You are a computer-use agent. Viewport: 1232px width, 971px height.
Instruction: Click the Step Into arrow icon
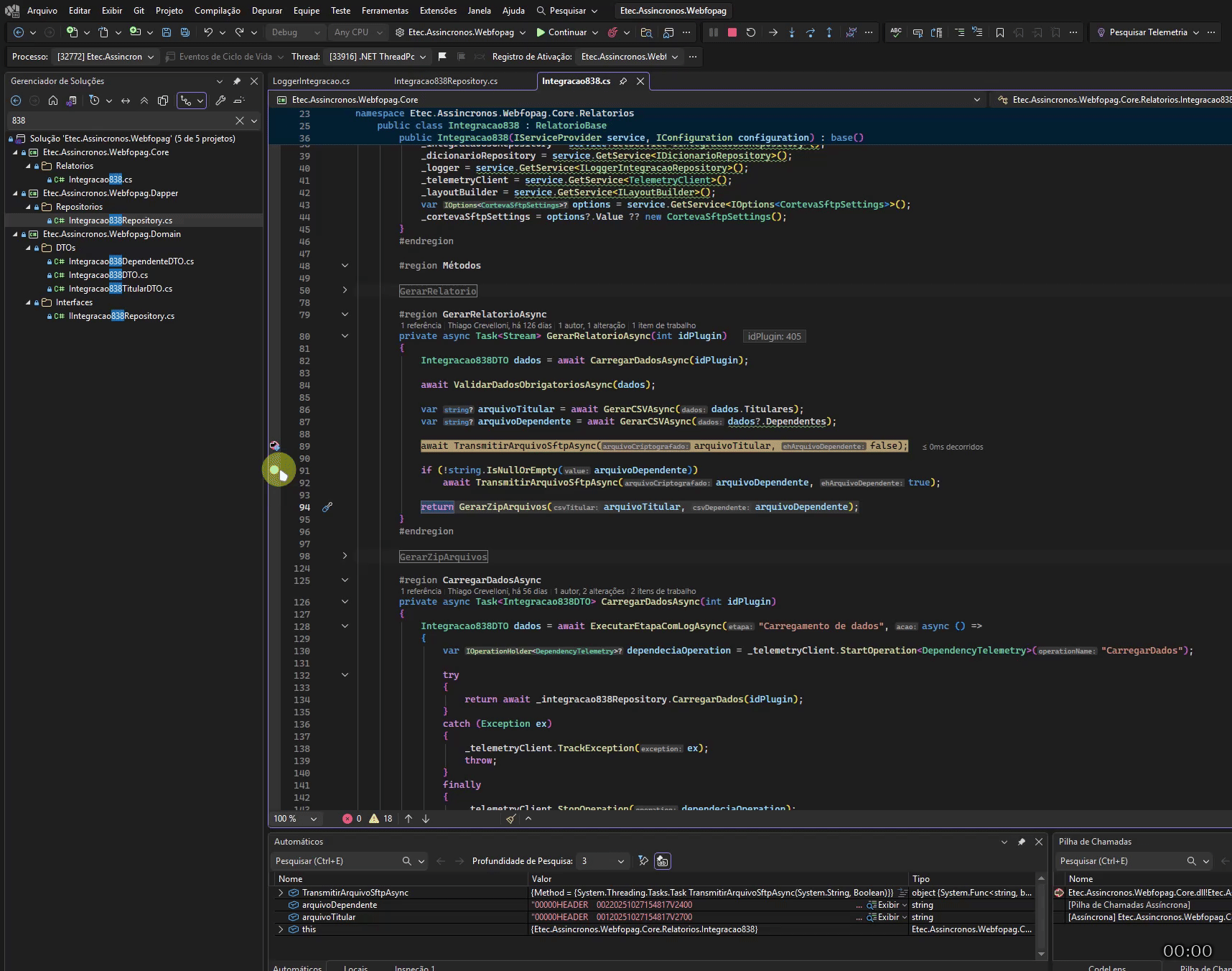[x=792, y=32]
